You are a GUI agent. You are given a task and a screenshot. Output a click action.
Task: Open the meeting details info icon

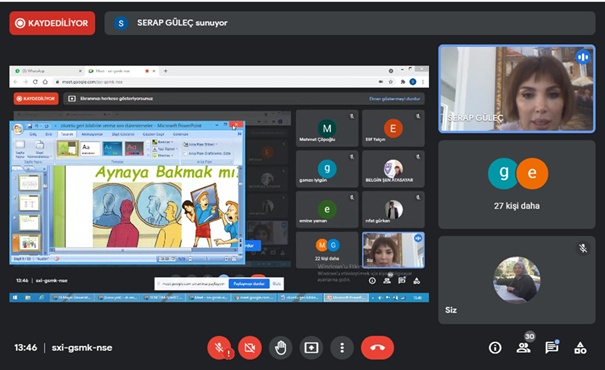tap(495, 348)
